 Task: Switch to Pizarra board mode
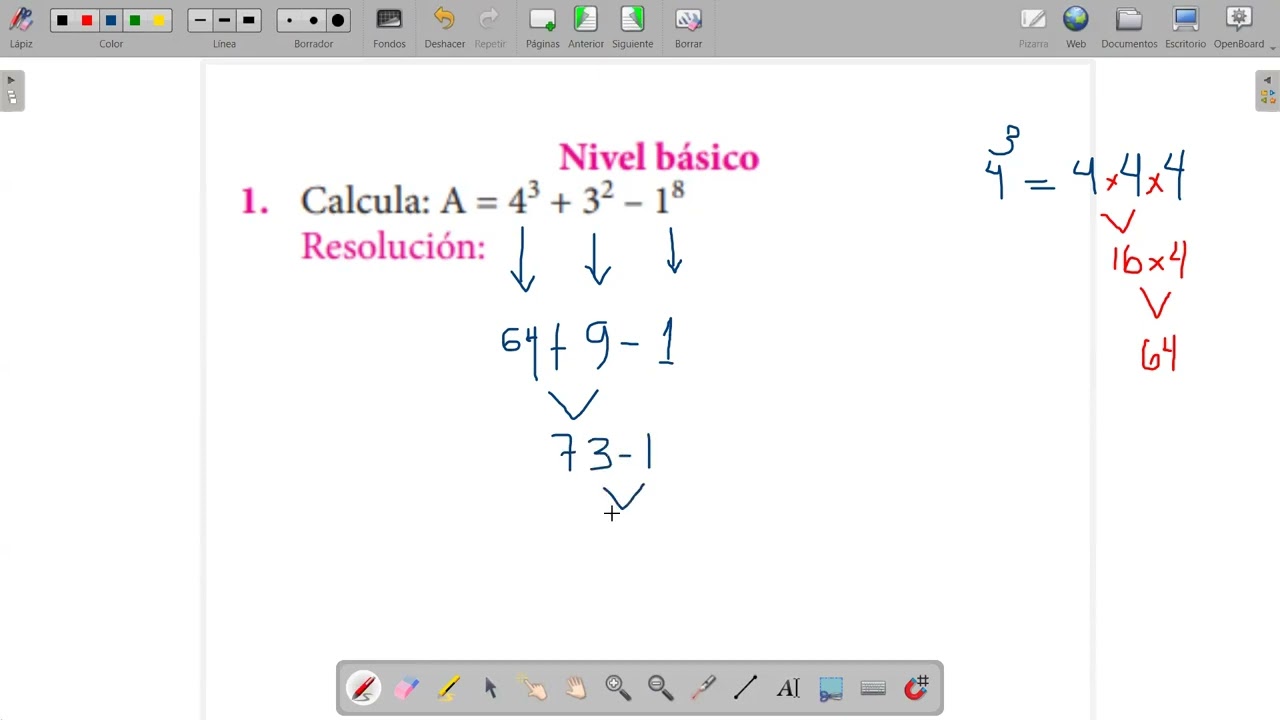click(x=1033, y=27)
